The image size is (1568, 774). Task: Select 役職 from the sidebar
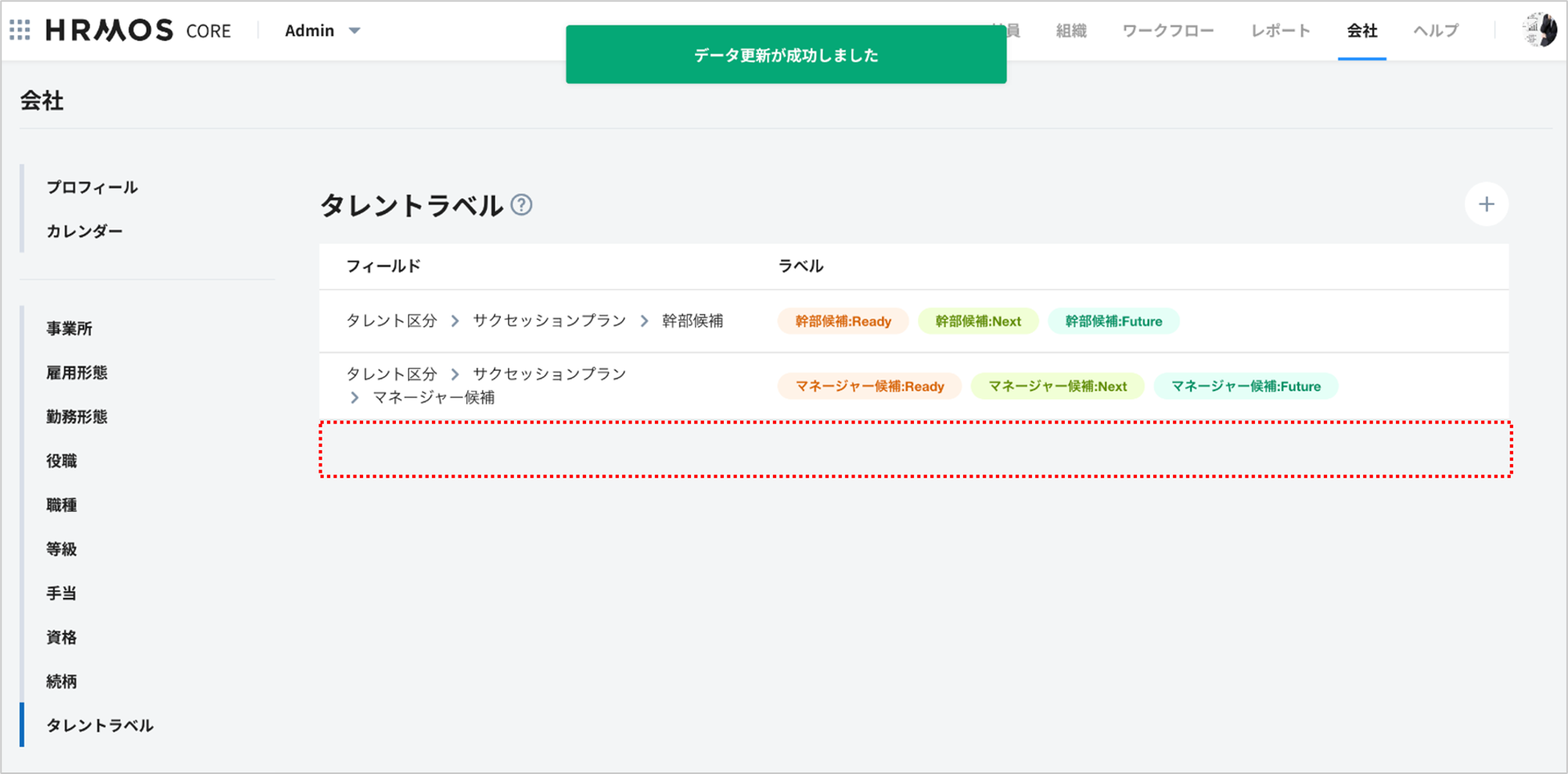[x=61, y=461]
